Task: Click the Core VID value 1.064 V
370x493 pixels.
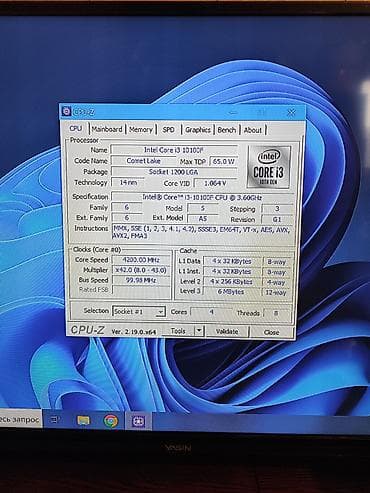Action: (x=215, y=183)
